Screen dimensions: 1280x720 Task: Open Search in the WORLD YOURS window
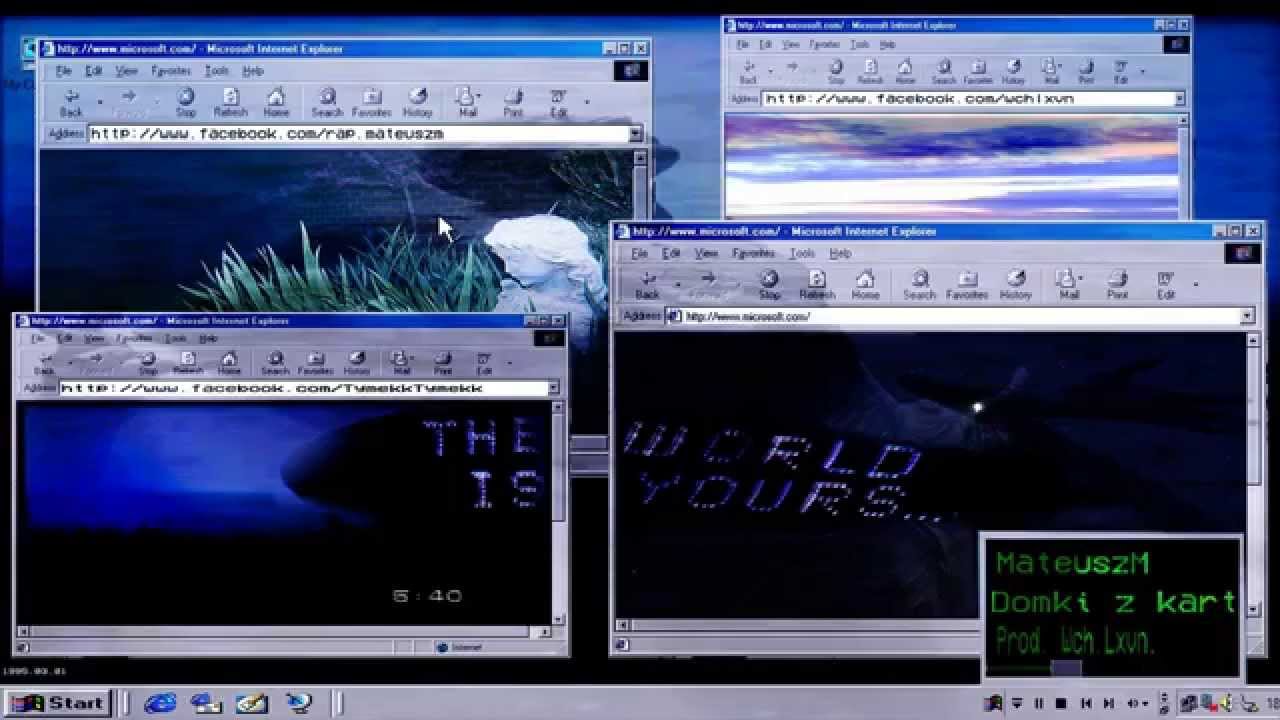coord(919,285)
